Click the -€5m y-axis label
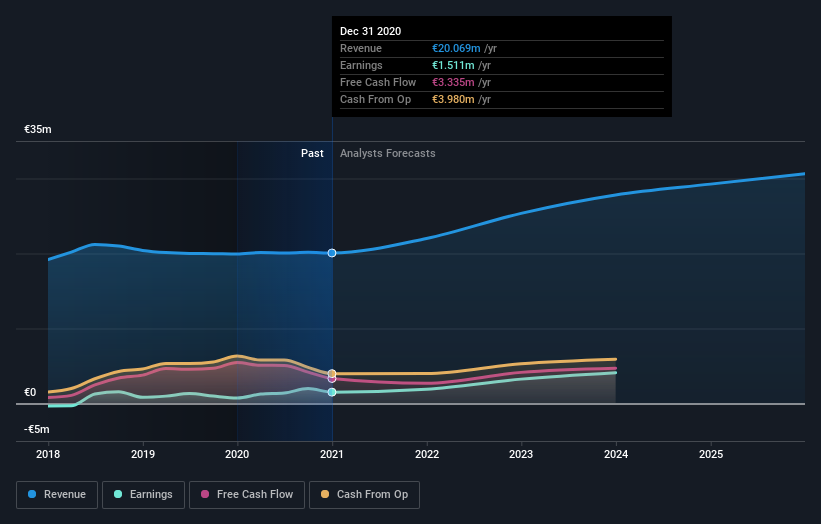The image size is (821, 524). (x=37, y=429)
